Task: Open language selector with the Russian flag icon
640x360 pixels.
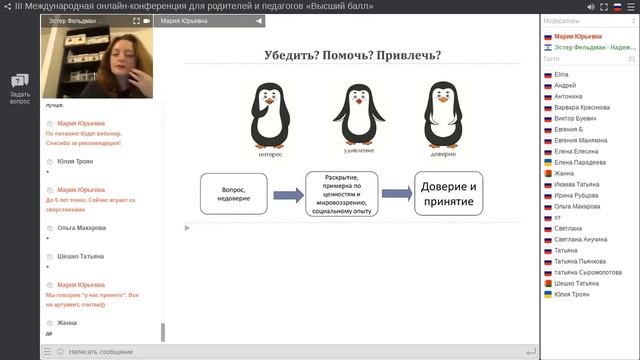Action: click(618, 7)
